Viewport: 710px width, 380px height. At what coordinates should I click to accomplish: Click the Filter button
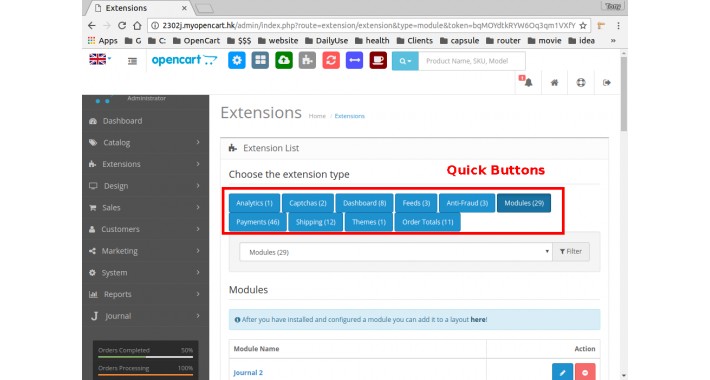(571, 251)
